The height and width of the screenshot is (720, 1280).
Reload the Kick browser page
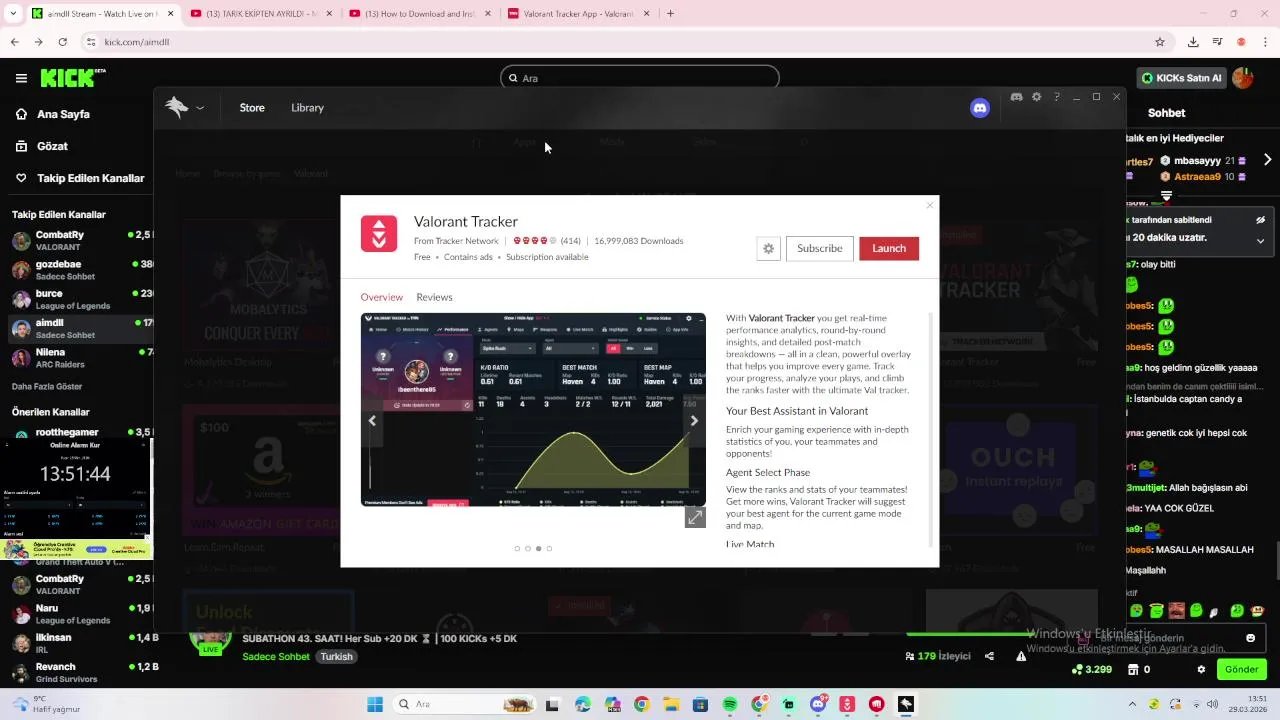62,42
